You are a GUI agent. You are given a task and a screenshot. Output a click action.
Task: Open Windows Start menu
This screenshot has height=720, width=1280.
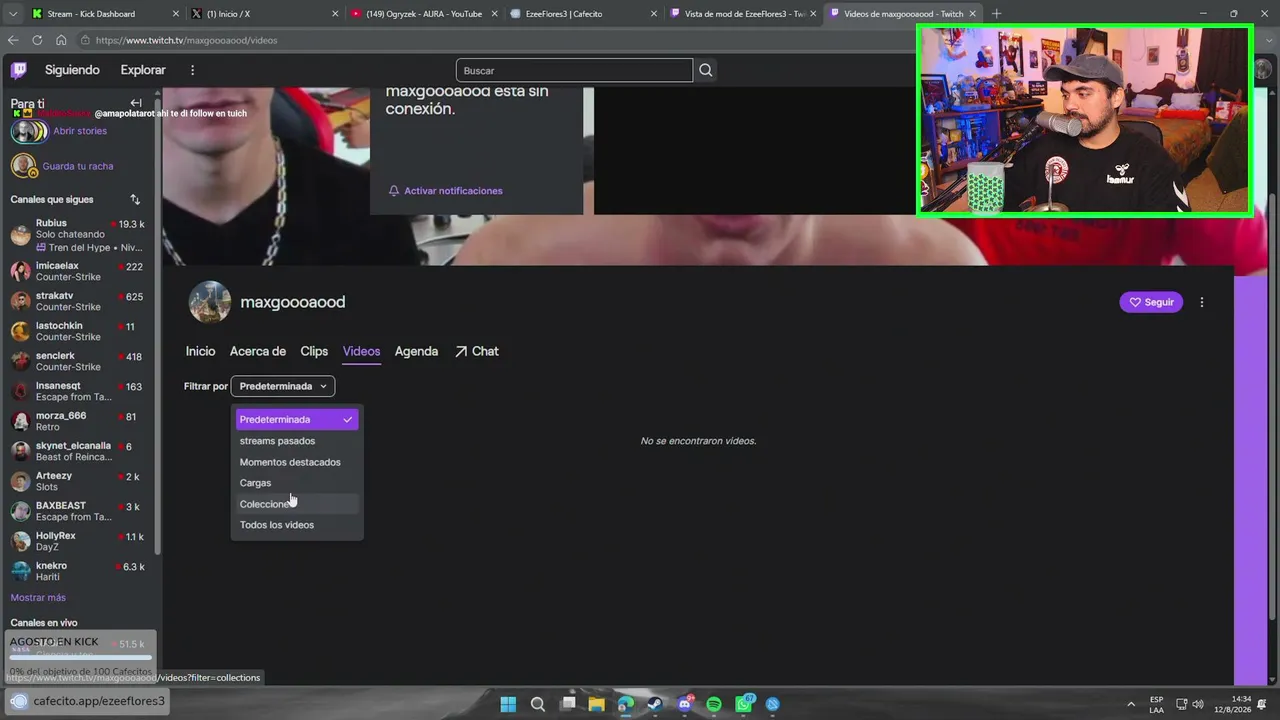tap(508, 704)
